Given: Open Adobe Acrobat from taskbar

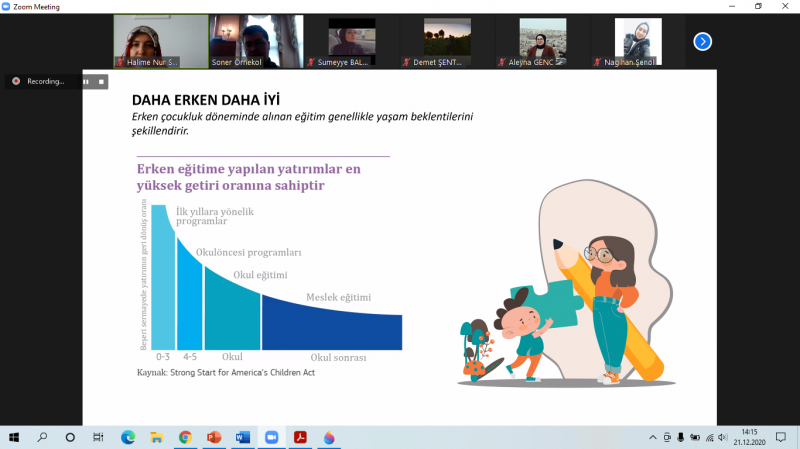Looking at the screenshot, I should click(300, 437).
